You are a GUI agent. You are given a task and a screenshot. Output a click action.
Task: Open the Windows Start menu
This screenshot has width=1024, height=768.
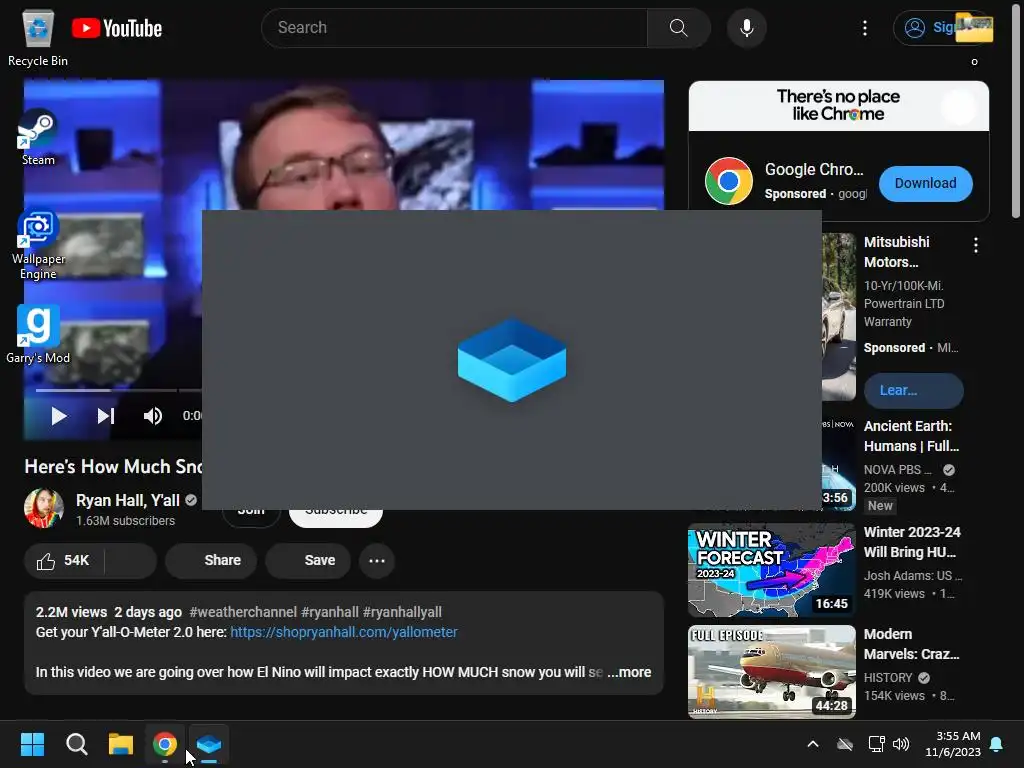32,744
